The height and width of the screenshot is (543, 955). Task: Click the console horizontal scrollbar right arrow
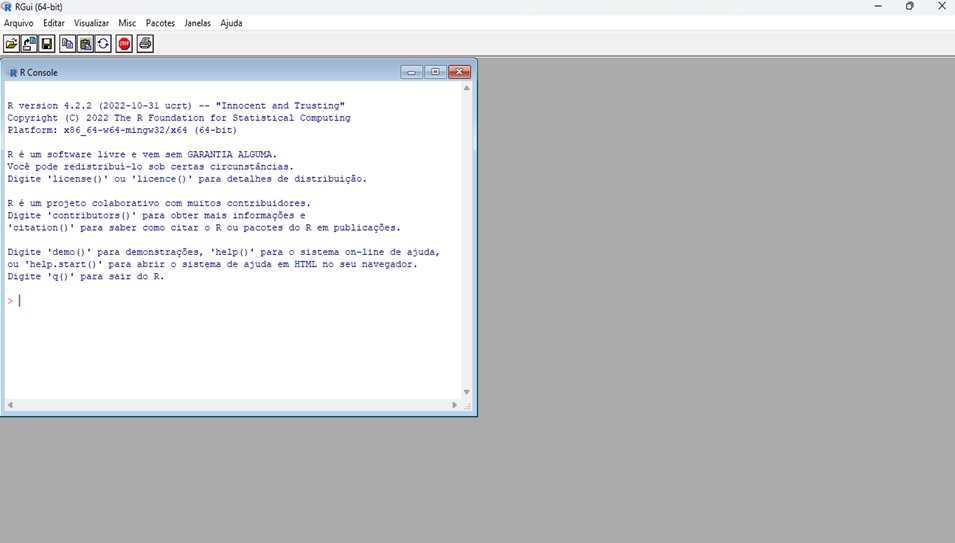click(454, 405)
